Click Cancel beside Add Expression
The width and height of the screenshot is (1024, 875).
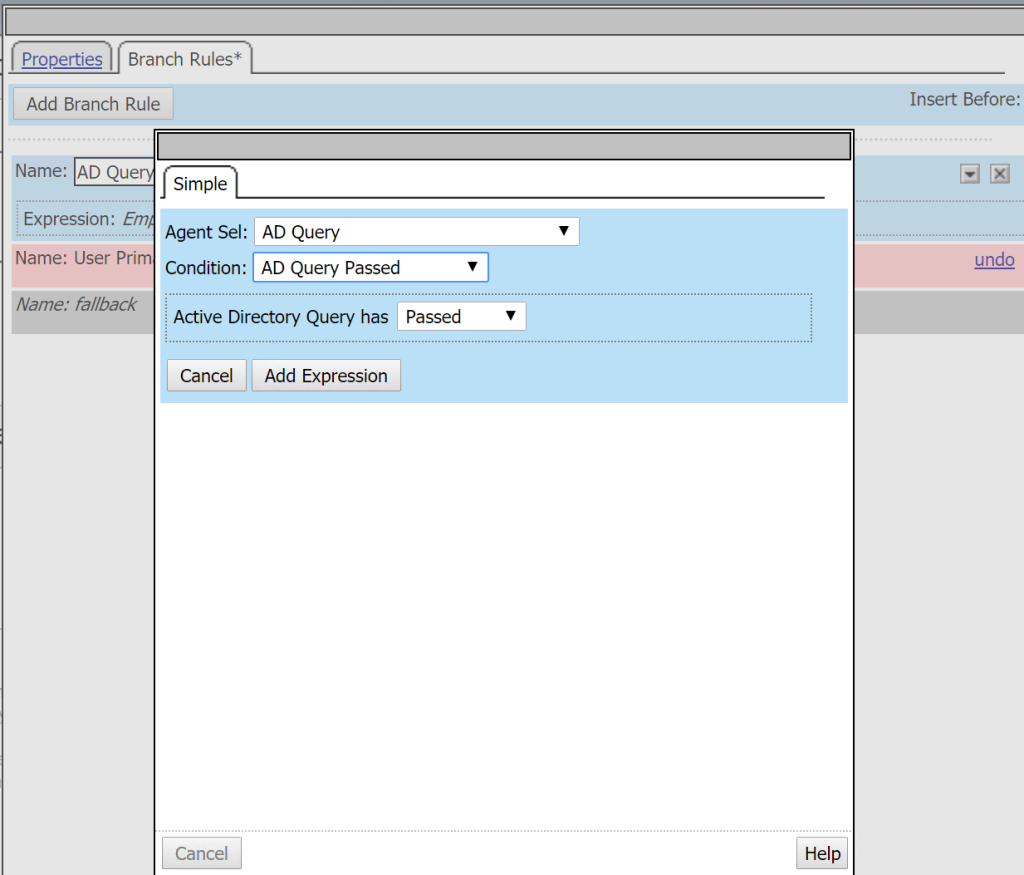click(206, 375)
